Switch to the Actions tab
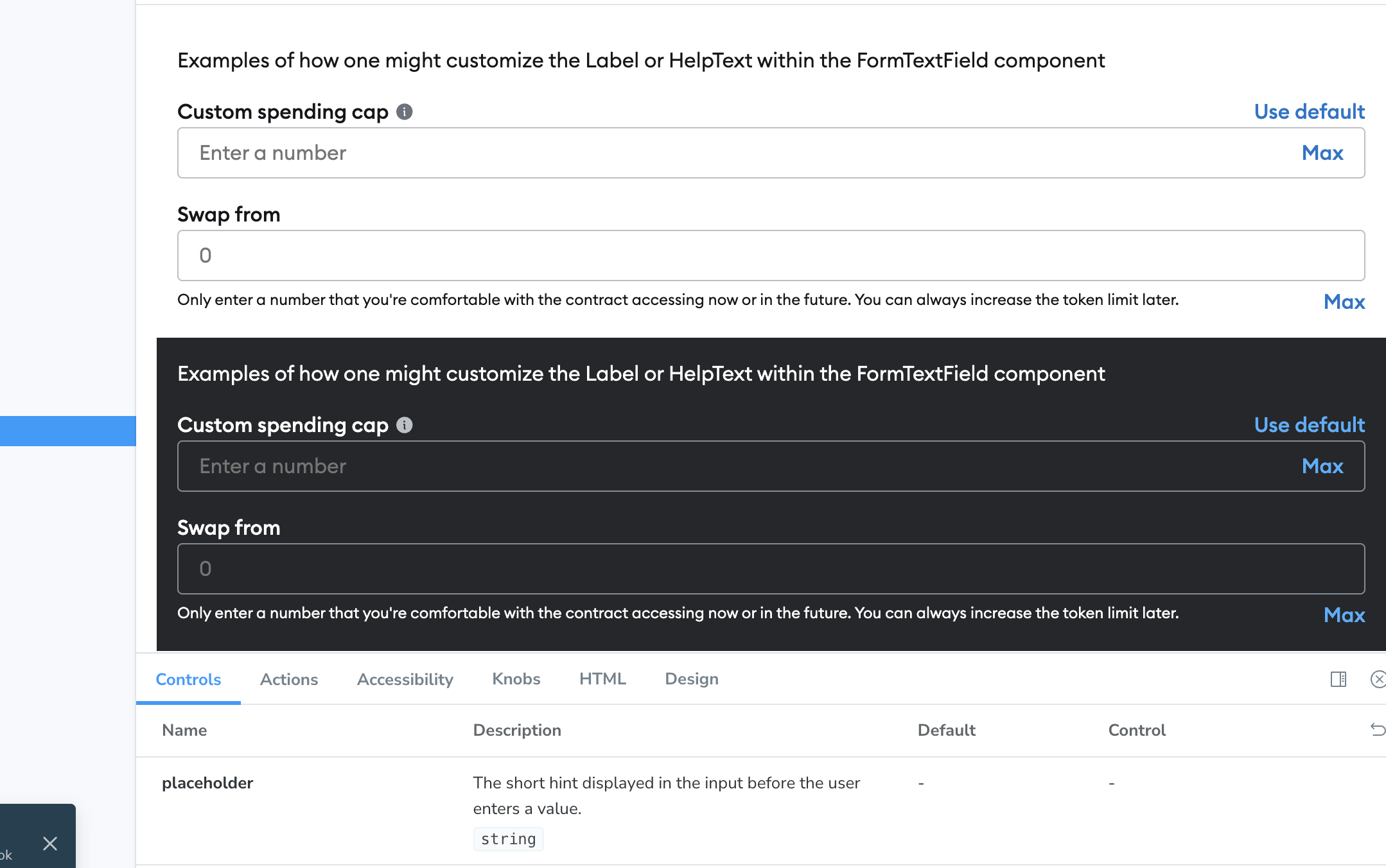The width and height of the screenshot is (1386, 868). point(289,679)
